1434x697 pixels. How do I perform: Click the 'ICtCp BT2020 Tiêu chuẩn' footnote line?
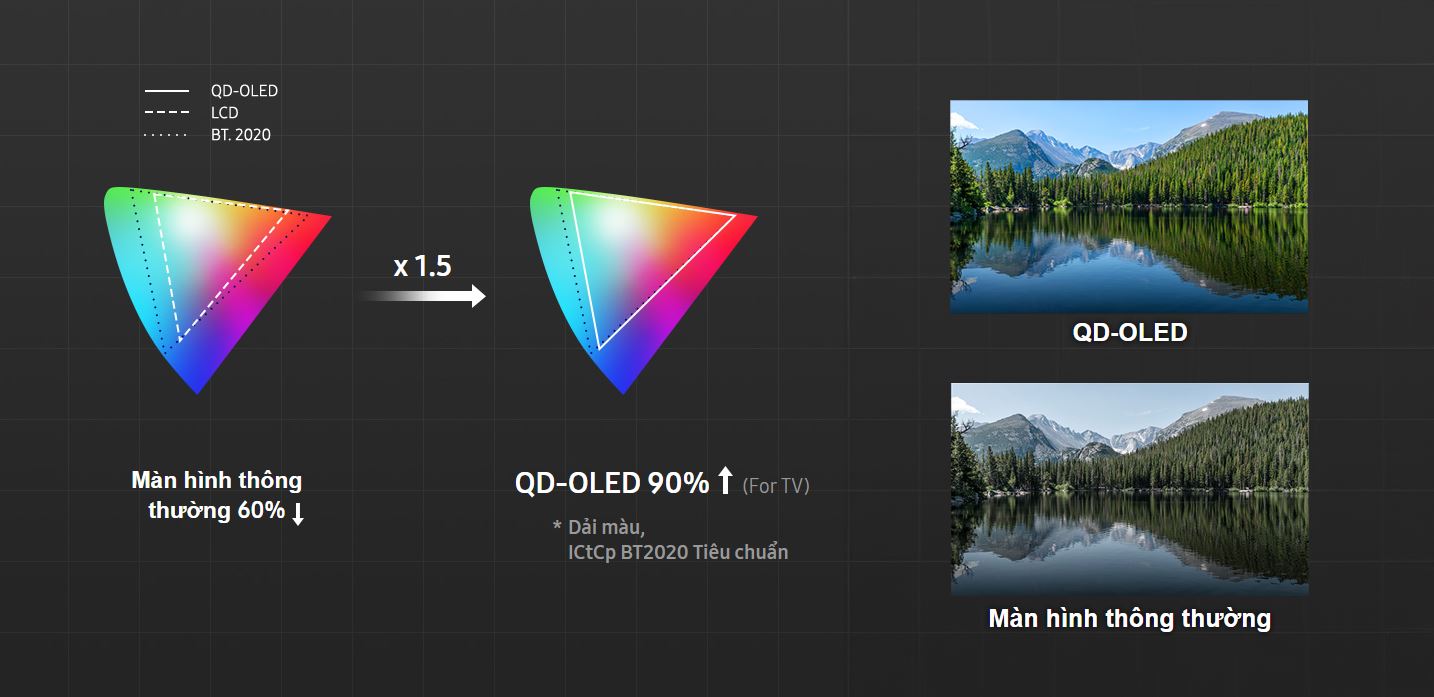pyautogui.click(x=678, y=552)
